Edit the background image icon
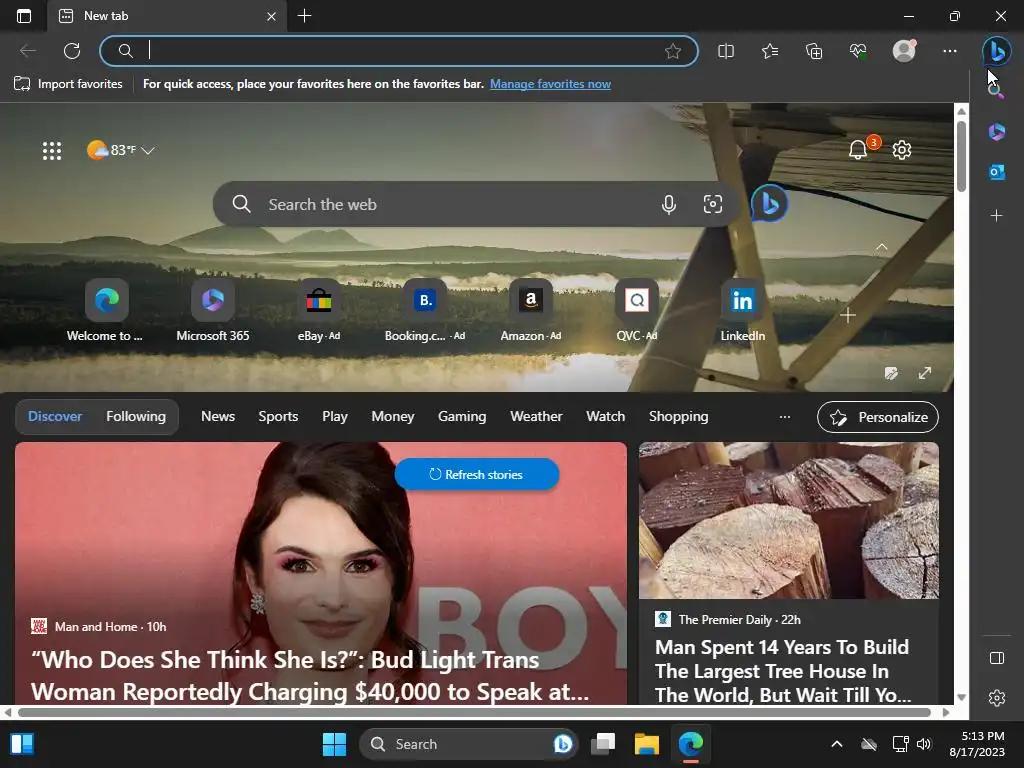 [891, 373]
